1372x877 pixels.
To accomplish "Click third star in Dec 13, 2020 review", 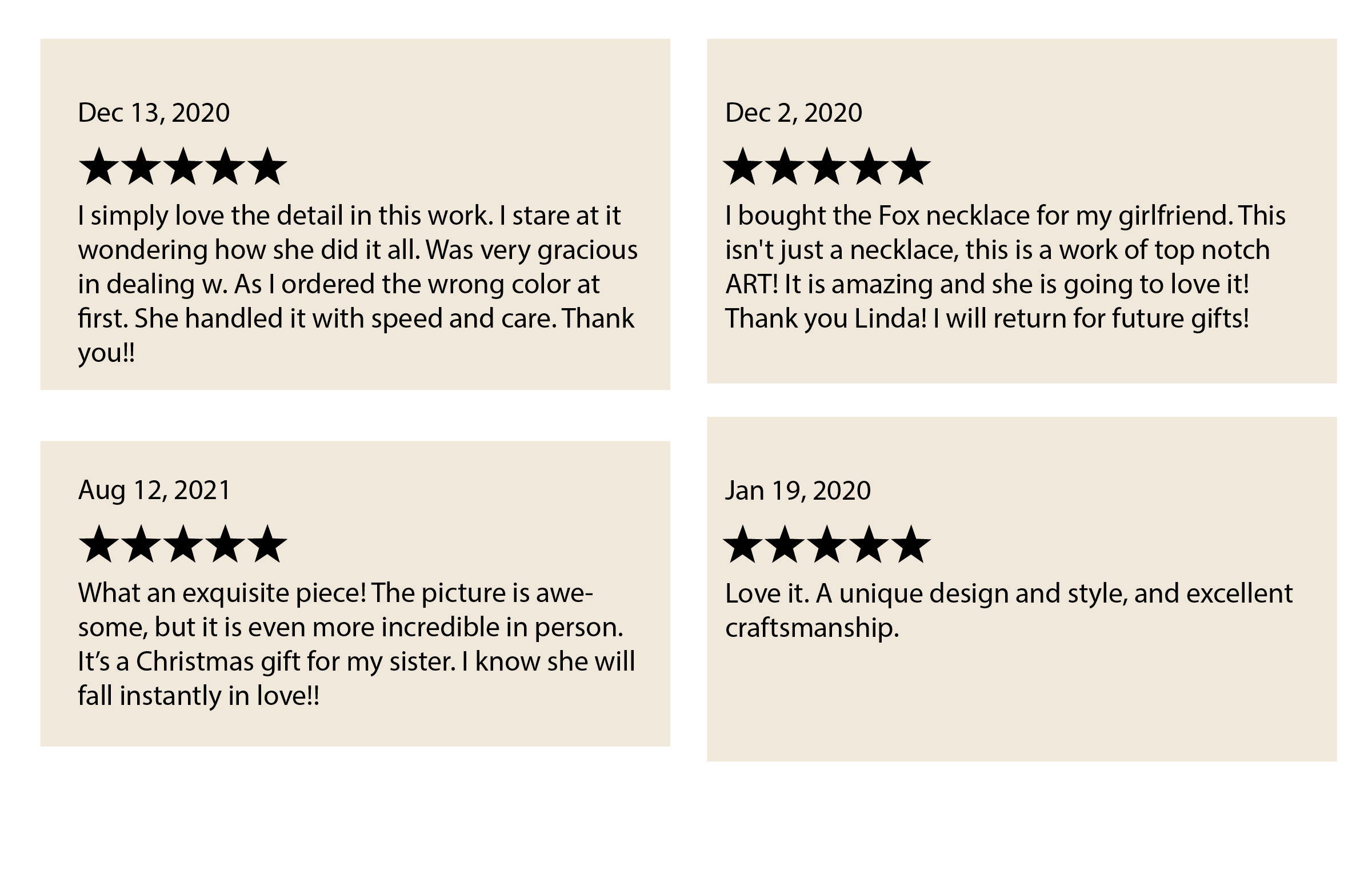I will point(183,166).
